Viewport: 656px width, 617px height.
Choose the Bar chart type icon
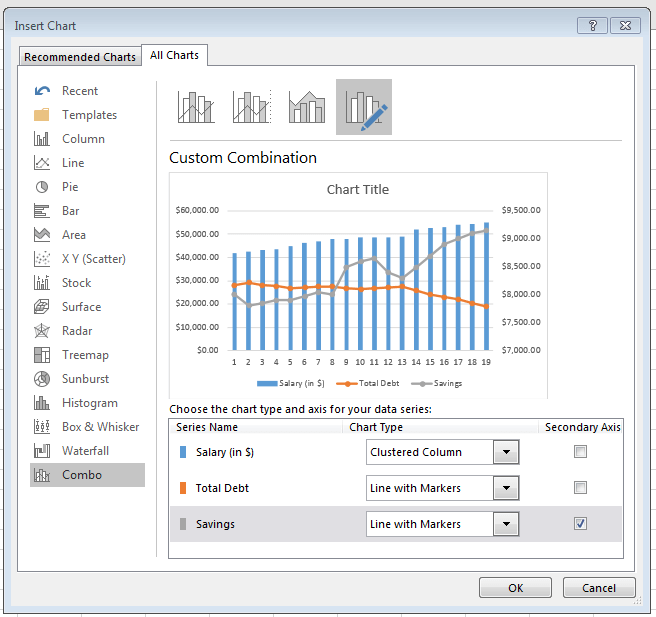point(42,211)
